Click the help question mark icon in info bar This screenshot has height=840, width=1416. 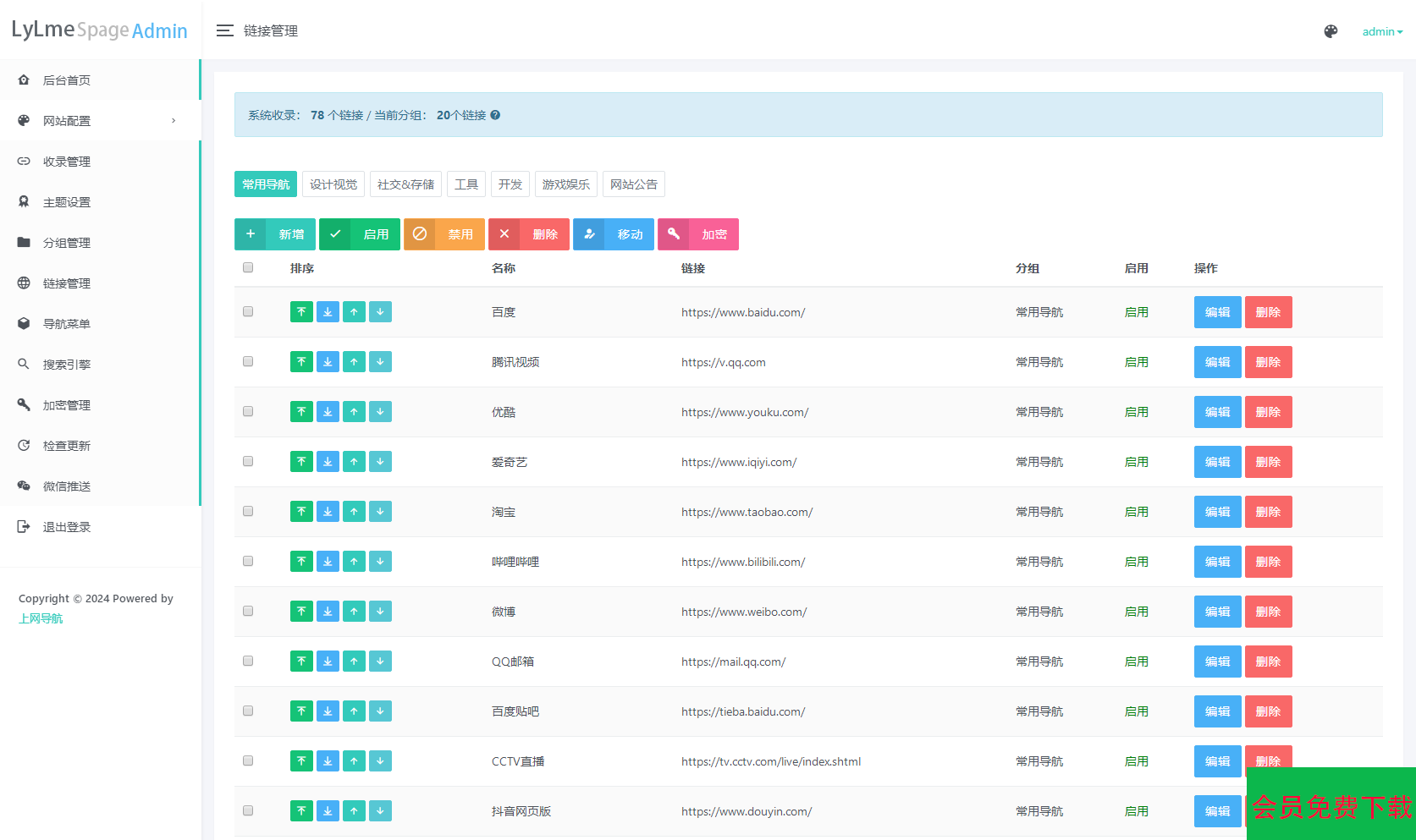pyautogui.click(x=495, y=115)
